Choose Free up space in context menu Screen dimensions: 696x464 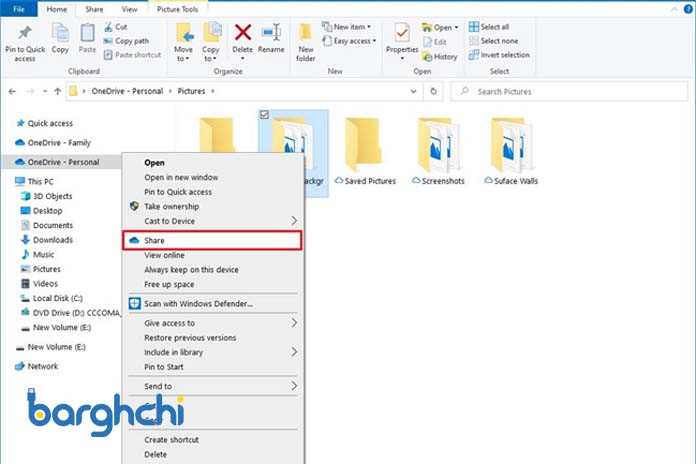[x=214, y=284]
